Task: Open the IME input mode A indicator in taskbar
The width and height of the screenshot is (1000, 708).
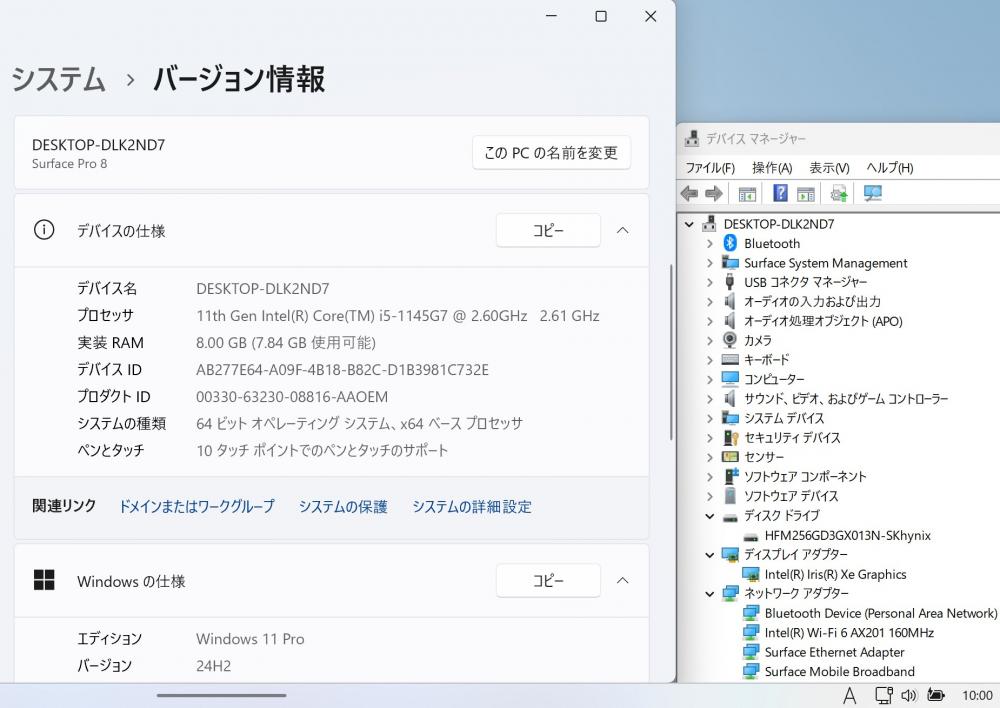Action: [x=849, y=695]
